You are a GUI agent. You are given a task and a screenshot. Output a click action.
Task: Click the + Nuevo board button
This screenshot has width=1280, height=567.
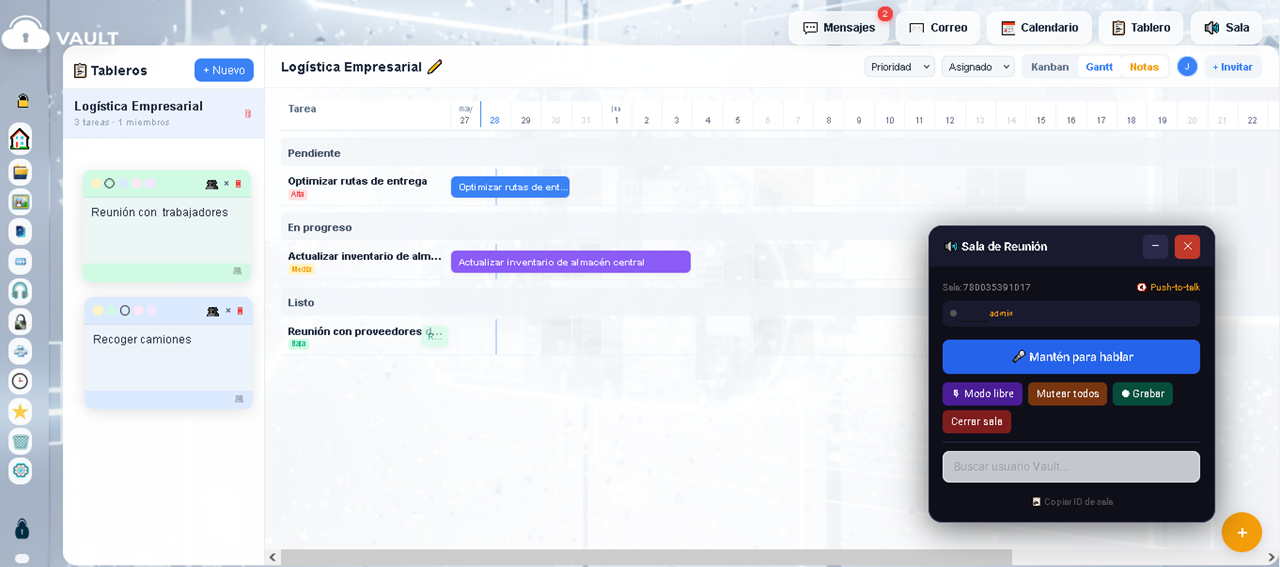tap(224, 70)
